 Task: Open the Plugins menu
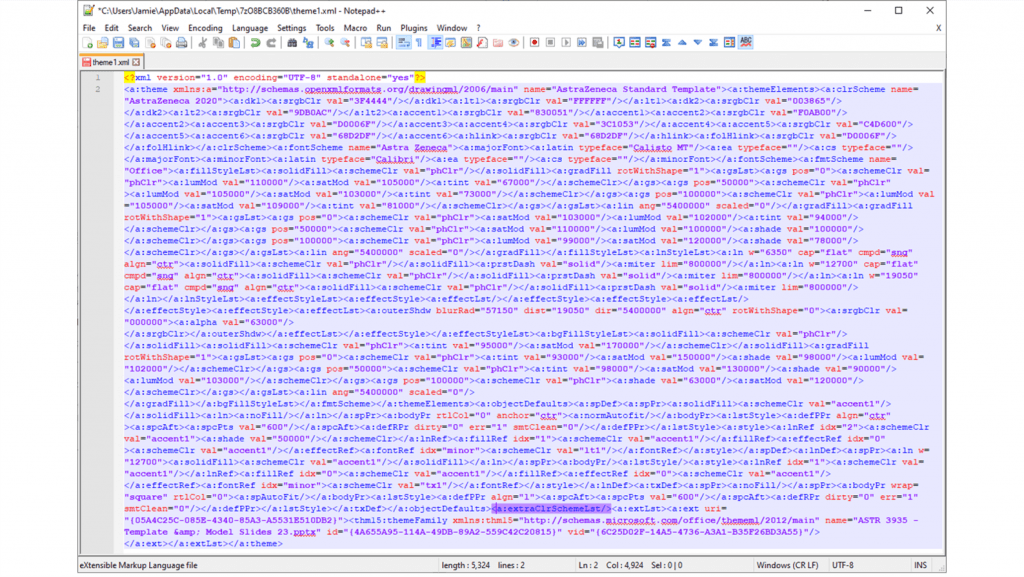414,28
